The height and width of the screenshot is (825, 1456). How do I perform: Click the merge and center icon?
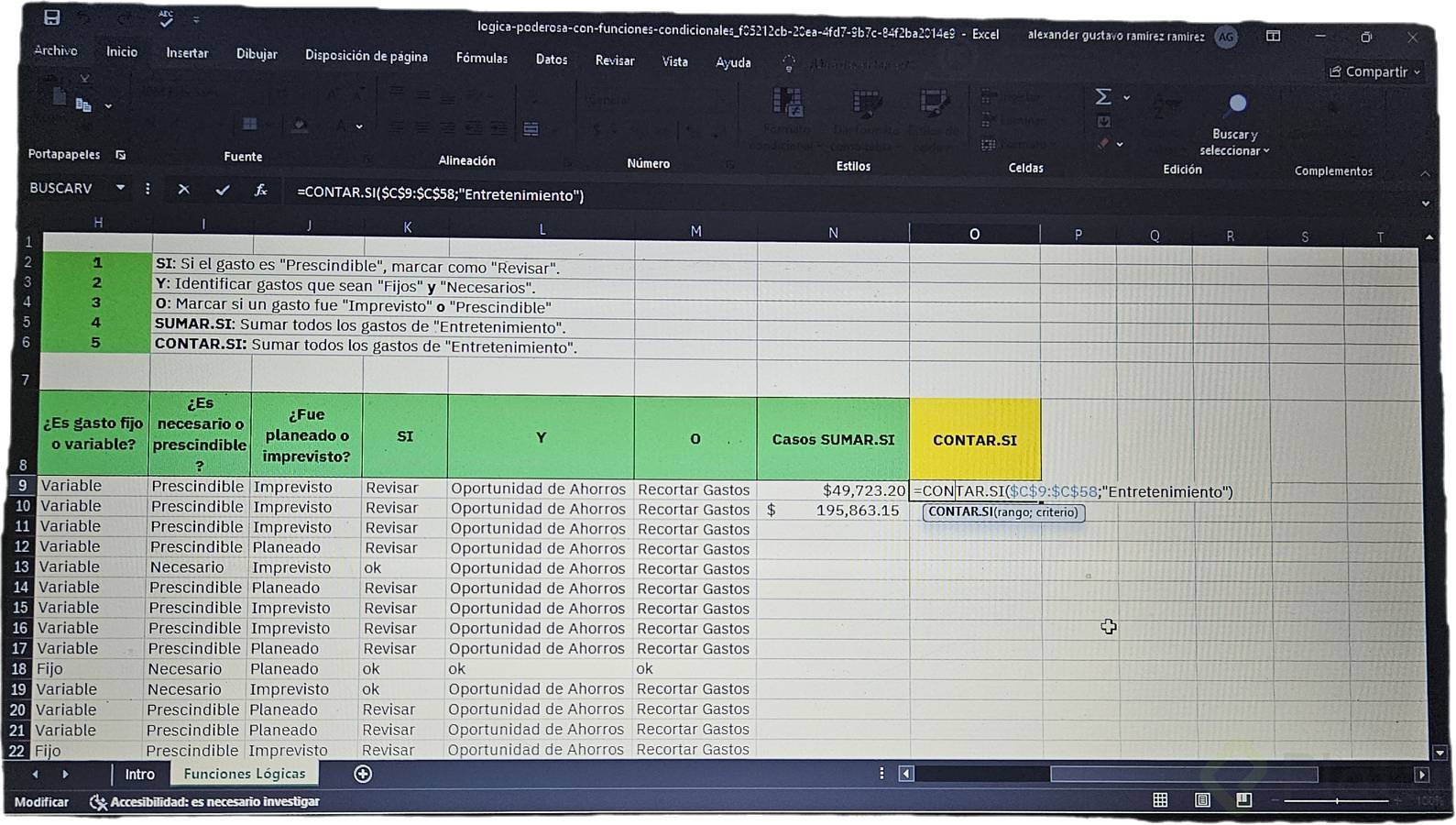coord(531,129)
